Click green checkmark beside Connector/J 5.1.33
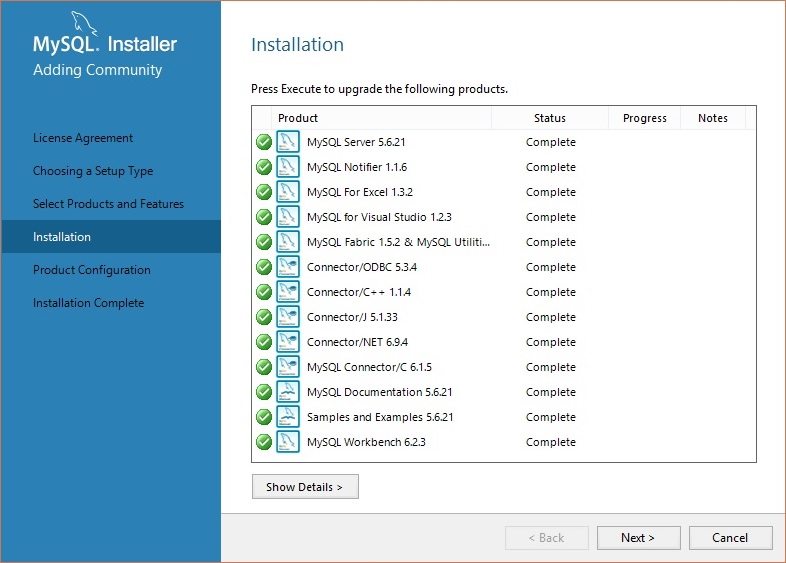The height and width of the screenshot is (563, 786). tap(264, 317)
